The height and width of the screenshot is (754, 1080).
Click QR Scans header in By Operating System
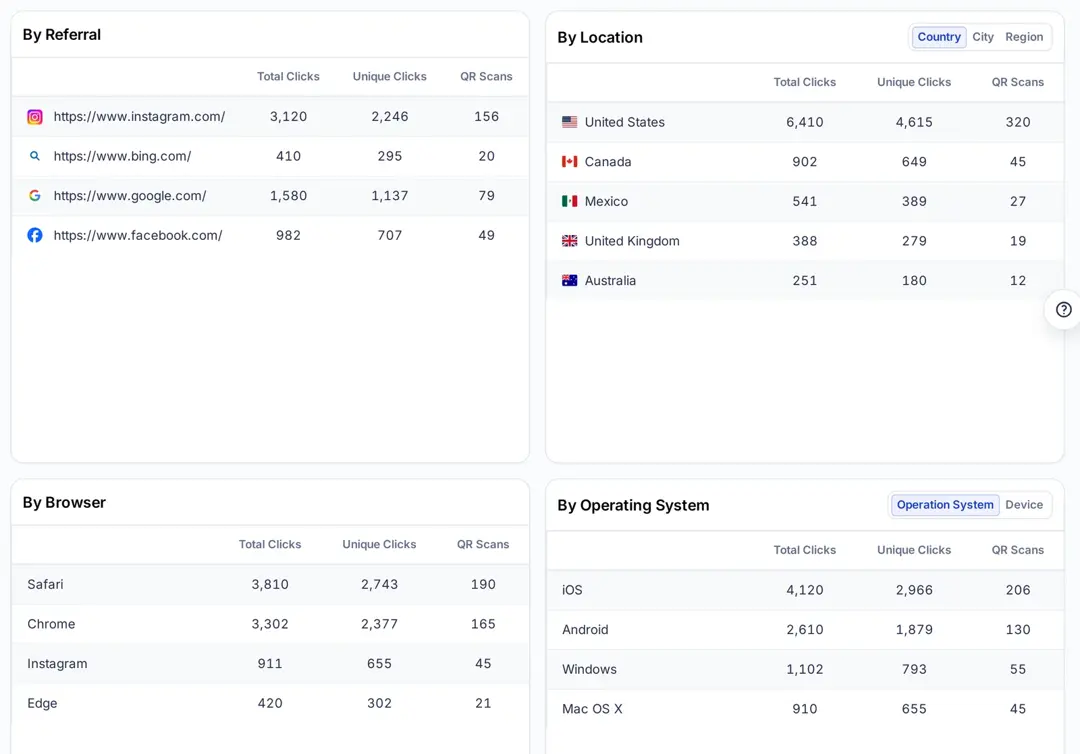pos(1018,550)
